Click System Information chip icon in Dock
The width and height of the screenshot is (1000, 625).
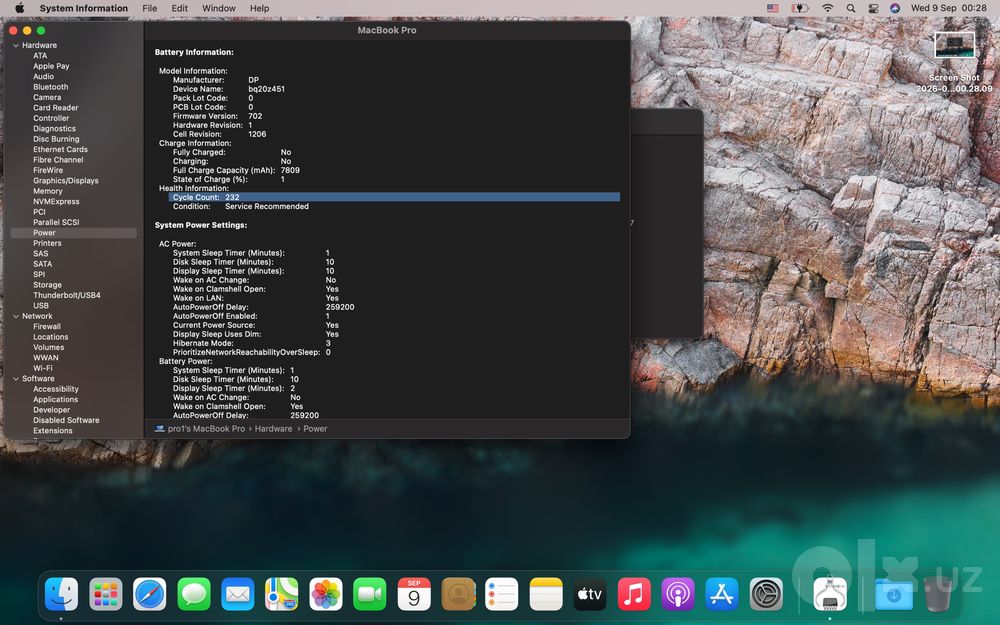click(x=830, y=594)
